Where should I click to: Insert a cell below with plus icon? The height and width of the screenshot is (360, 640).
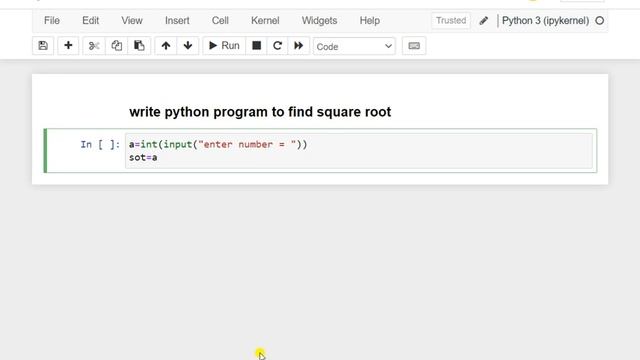pos(68,46)
